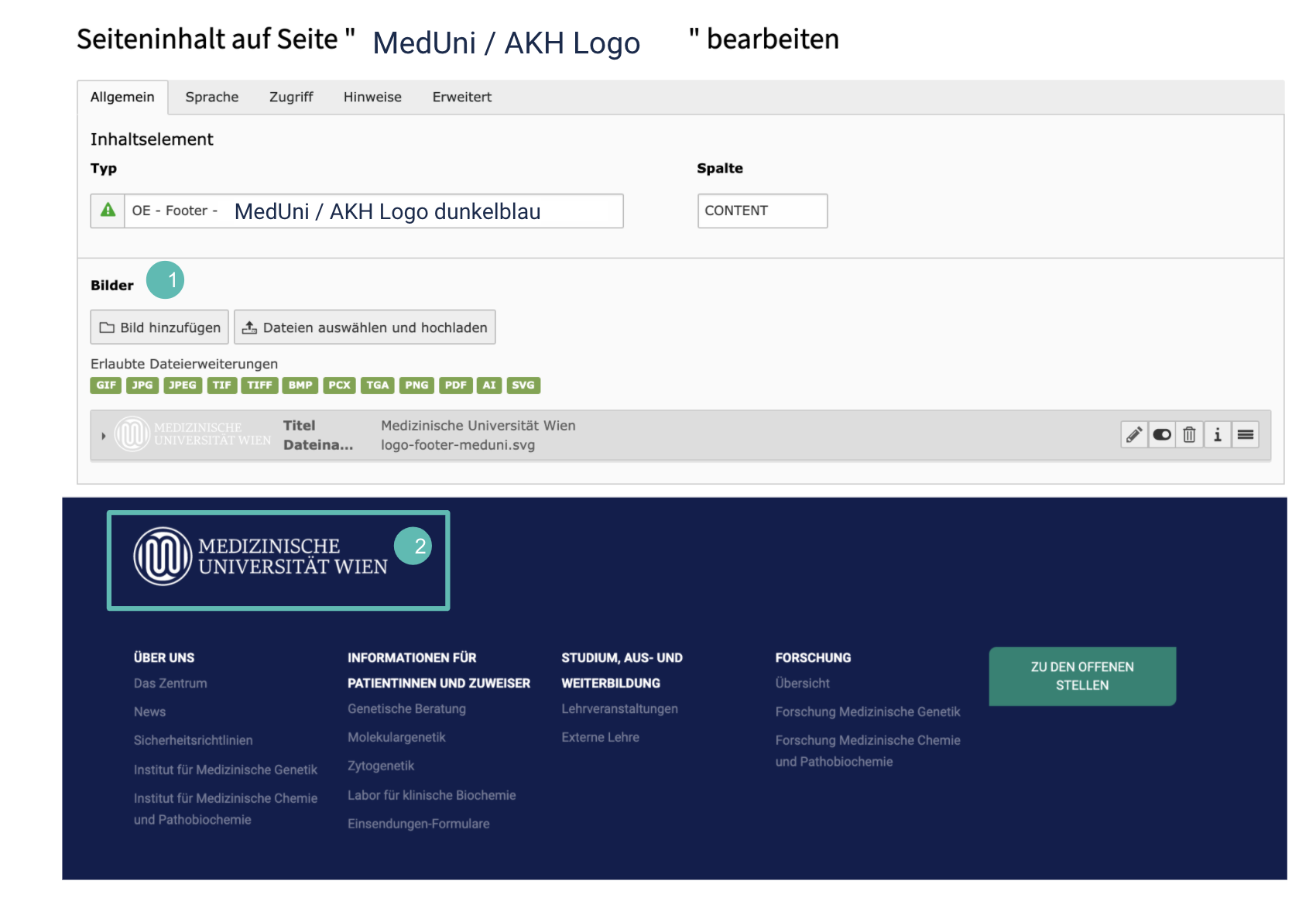Click the ÜBER UNS footer heading
The width and height of the screenshot is (1316, 898).
[x=164, y=658]
